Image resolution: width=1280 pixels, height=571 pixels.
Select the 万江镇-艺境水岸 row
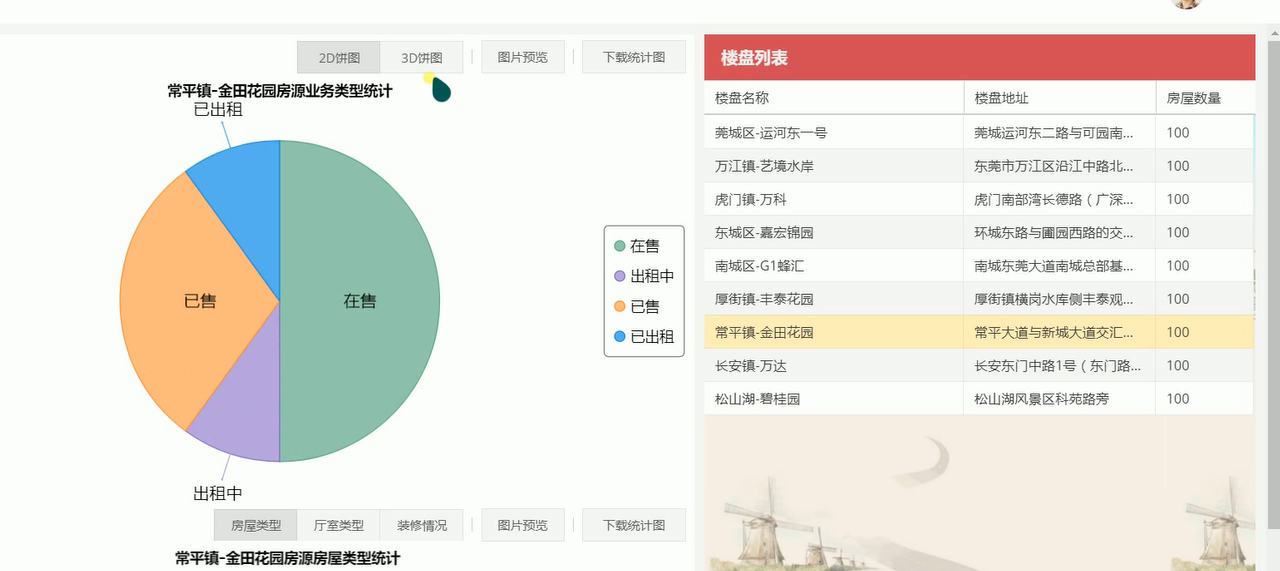coord(979,166)
